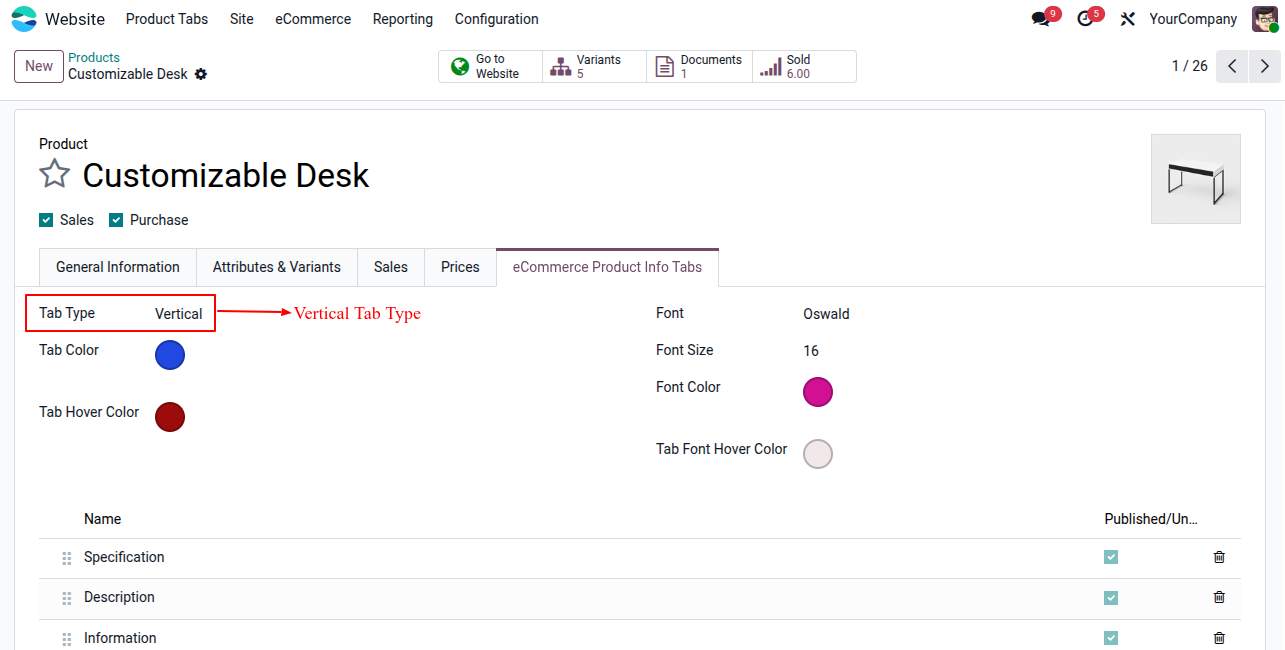Image resolution: width=1285 pixels, height=650 pixels.
Task: Go back via Products breadcrumb link
Action: click(x=94, y=58)
